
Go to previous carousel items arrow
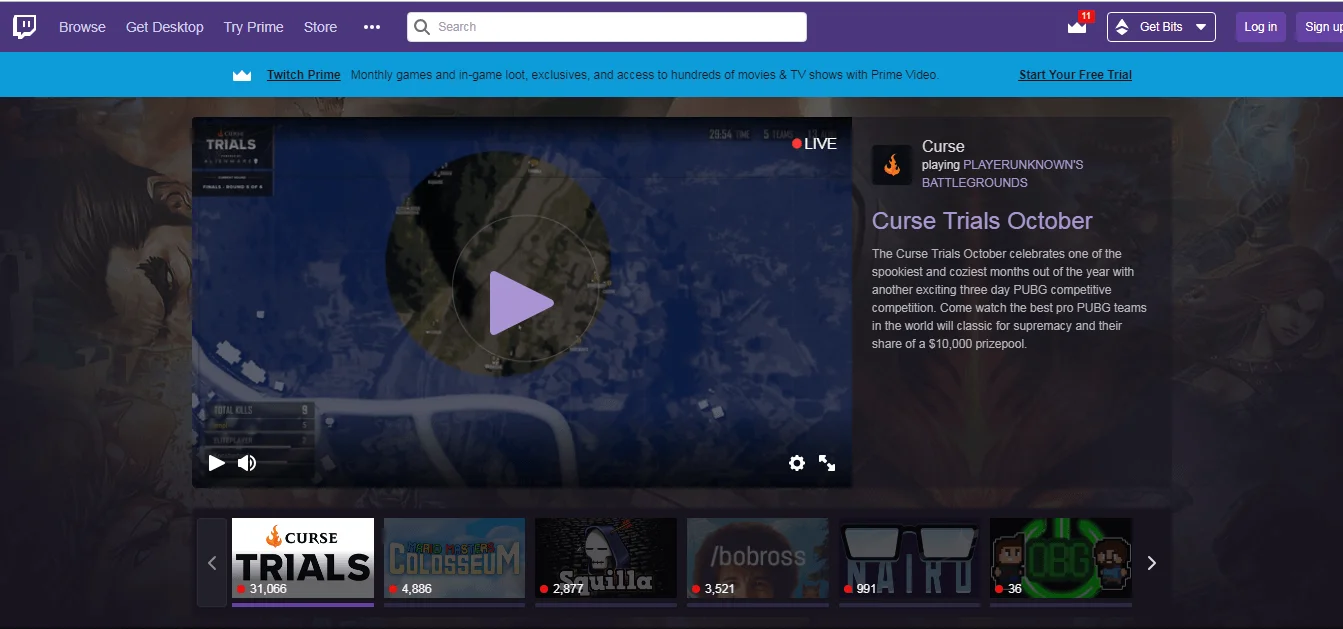(212, 563)
